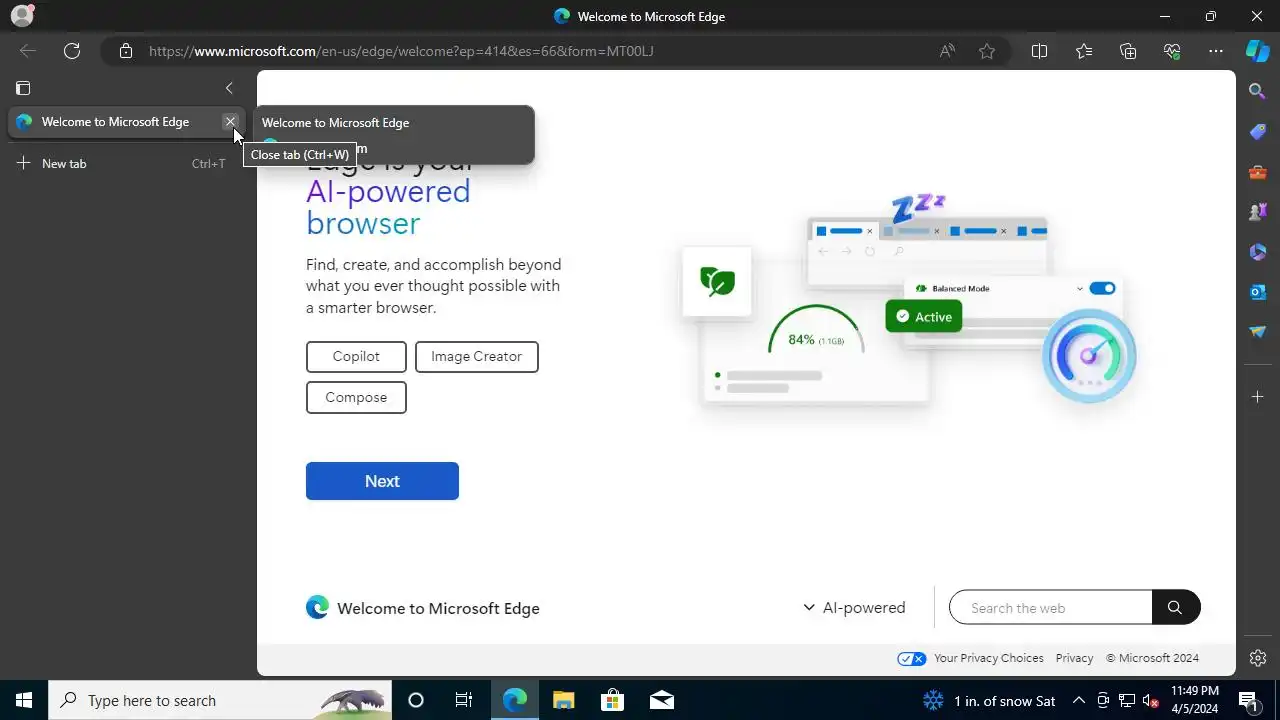Open sidebar settings gear
Image resolution: width=1280 pixels, height=720 pixels.
(1258, 658)
